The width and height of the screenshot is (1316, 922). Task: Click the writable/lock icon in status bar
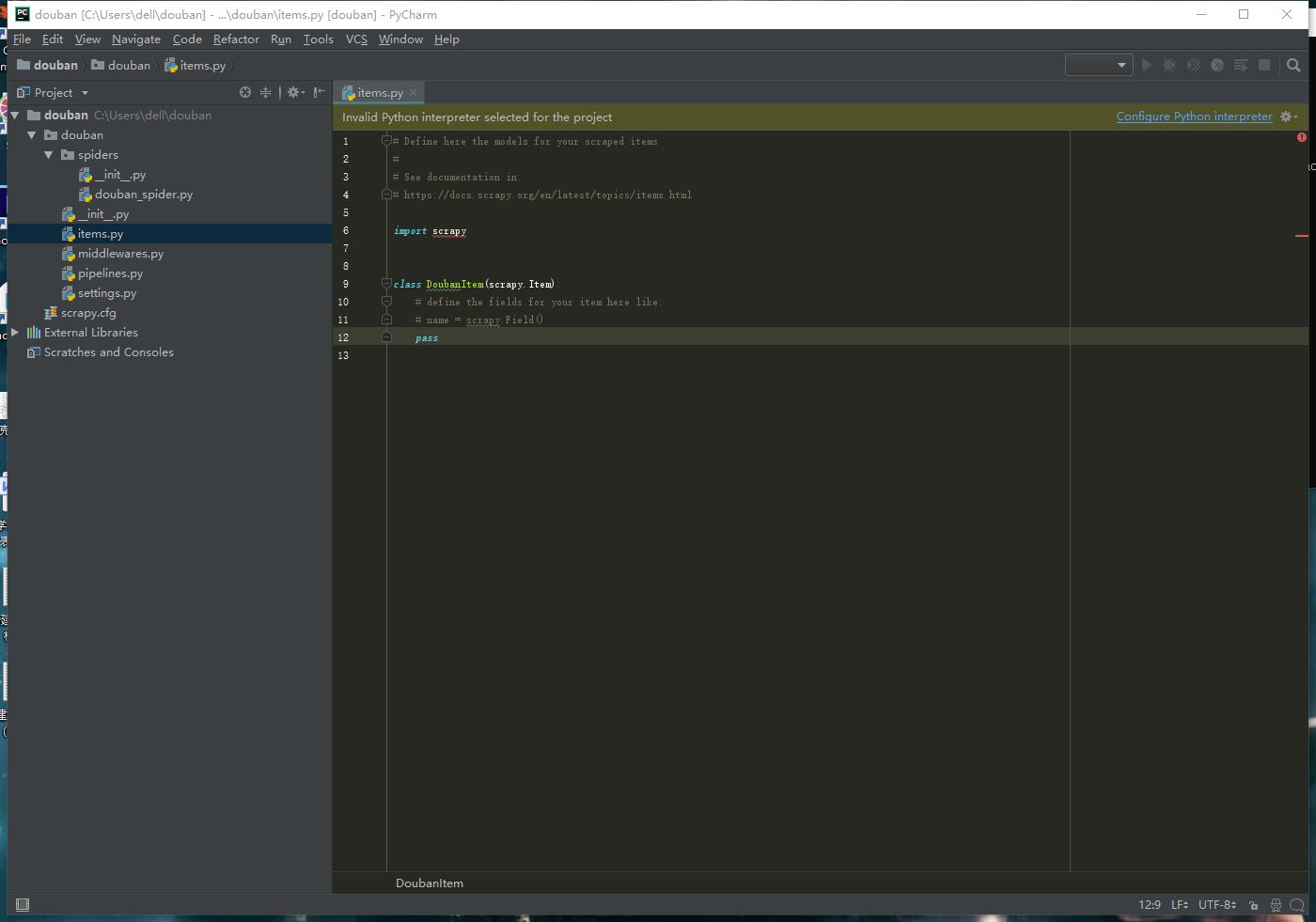tap(1253, 905)
